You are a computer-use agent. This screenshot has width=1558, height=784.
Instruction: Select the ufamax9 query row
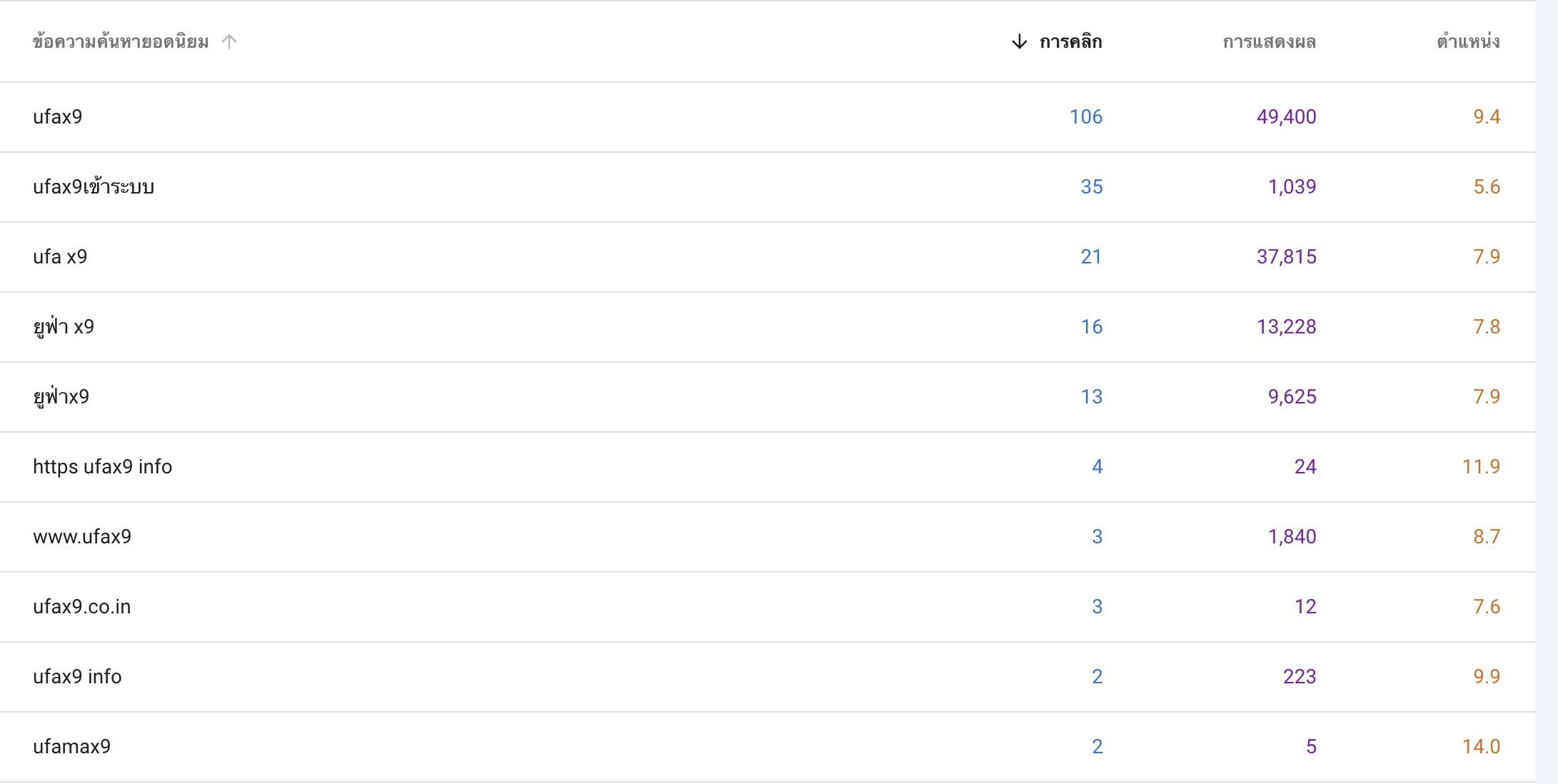tap(768, 747)
